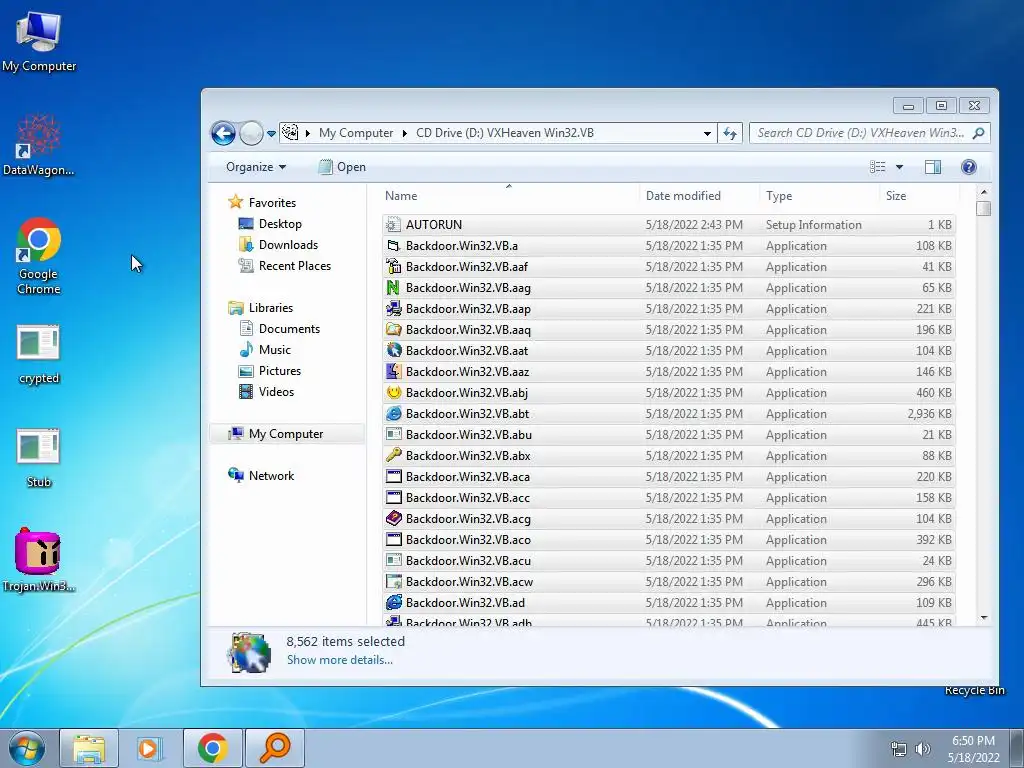Click the Forward navigation arrow
The image size is (1024, 768).
[251, 133]
